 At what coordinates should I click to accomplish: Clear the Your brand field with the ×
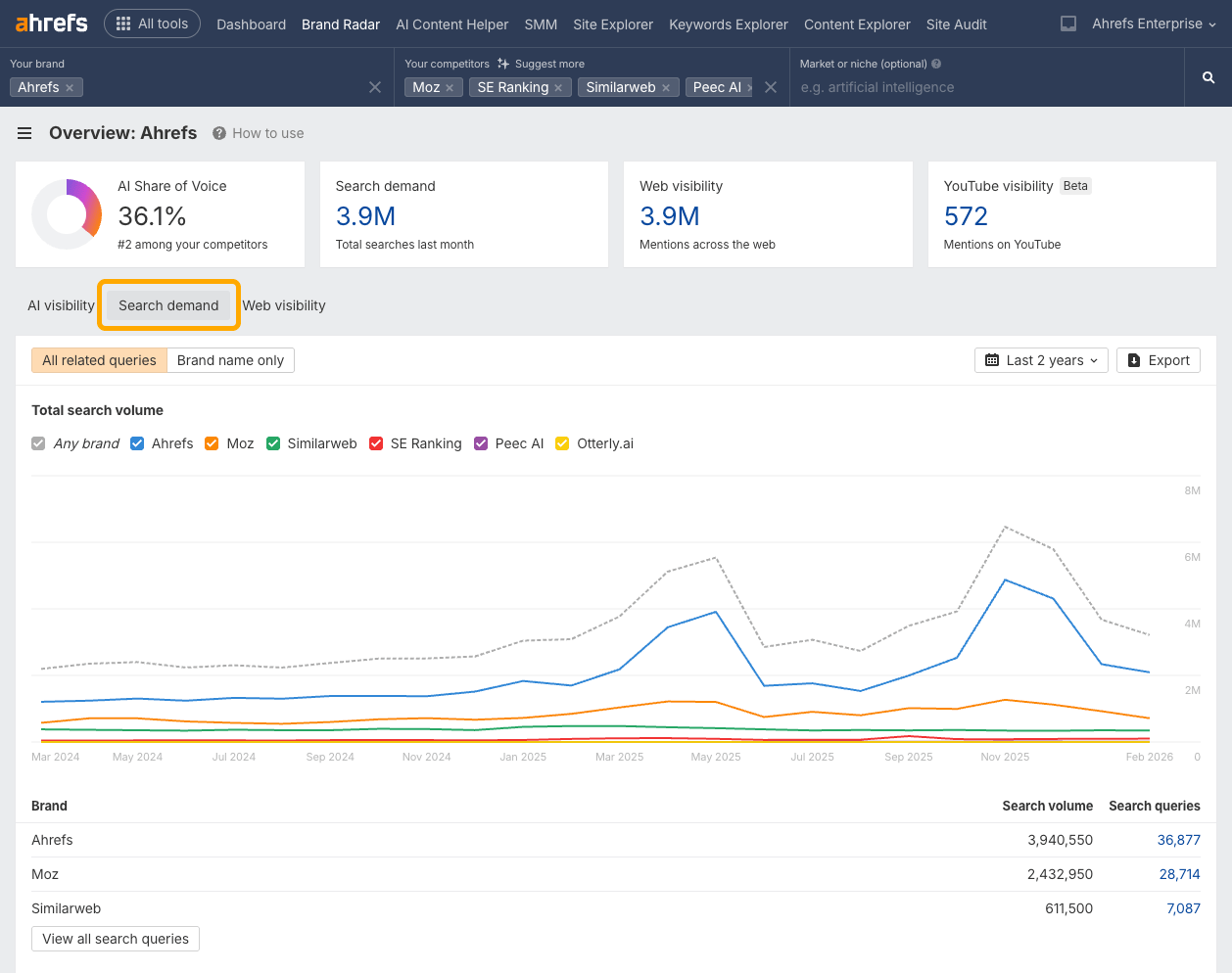(375, 87)
